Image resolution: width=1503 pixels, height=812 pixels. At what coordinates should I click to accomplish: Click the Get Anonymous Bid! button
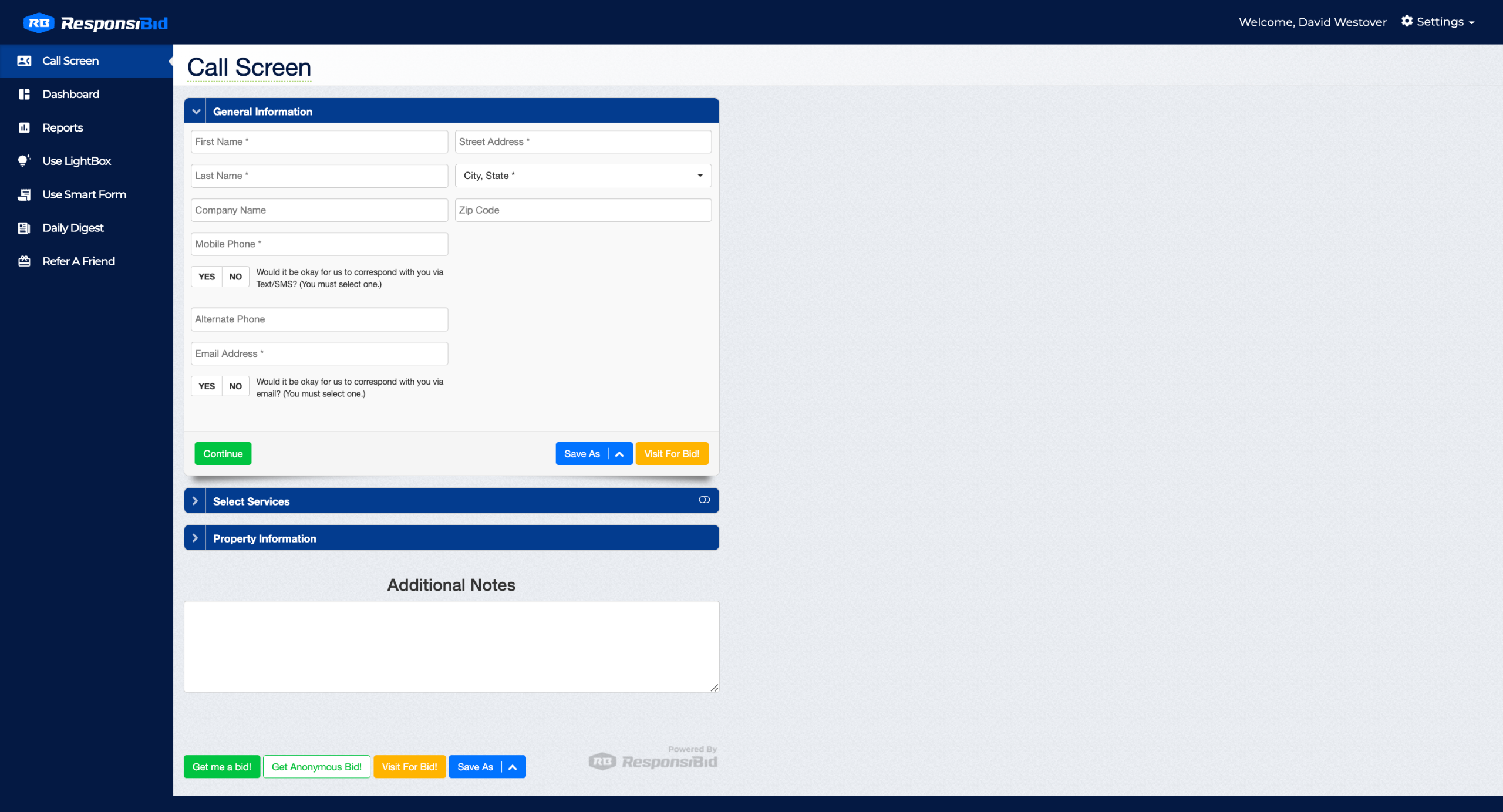pos(316,767)
